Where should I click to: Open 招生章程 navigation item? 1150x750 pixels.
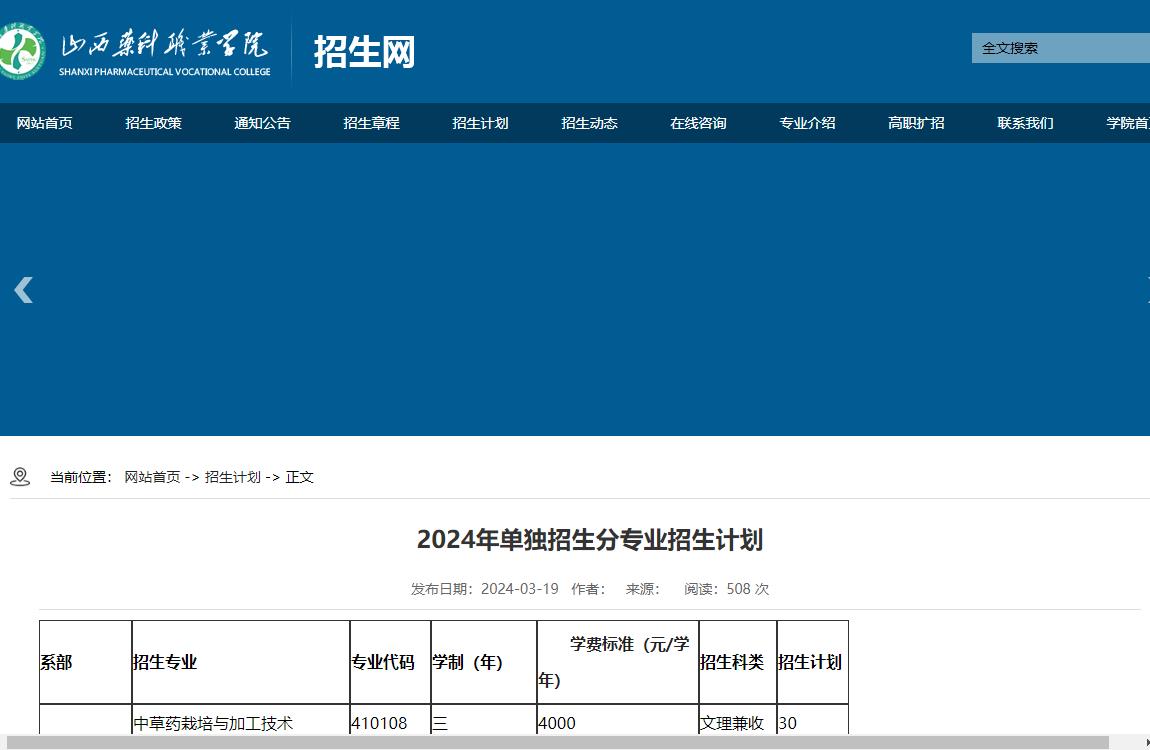tap(371, 123)
